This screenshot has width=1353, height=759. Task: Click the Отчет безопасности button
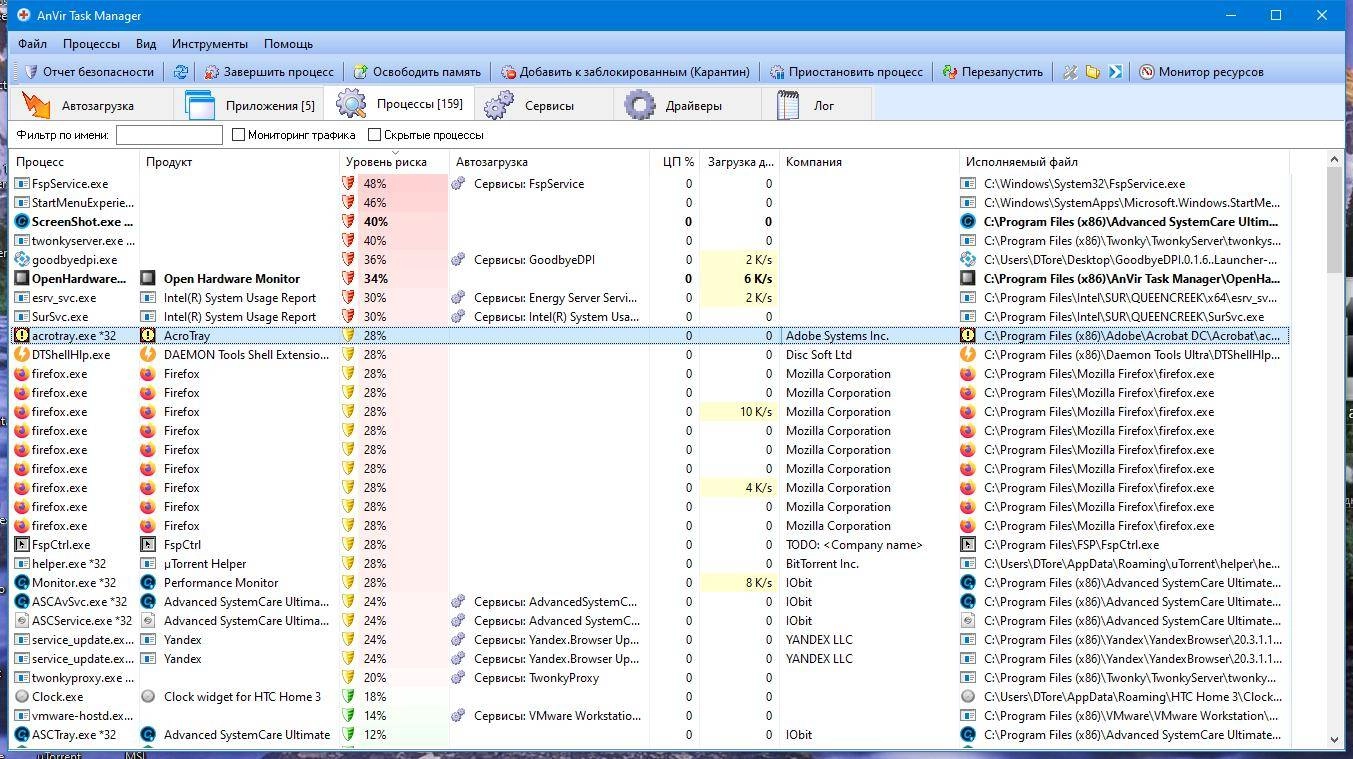pos(89,72)
